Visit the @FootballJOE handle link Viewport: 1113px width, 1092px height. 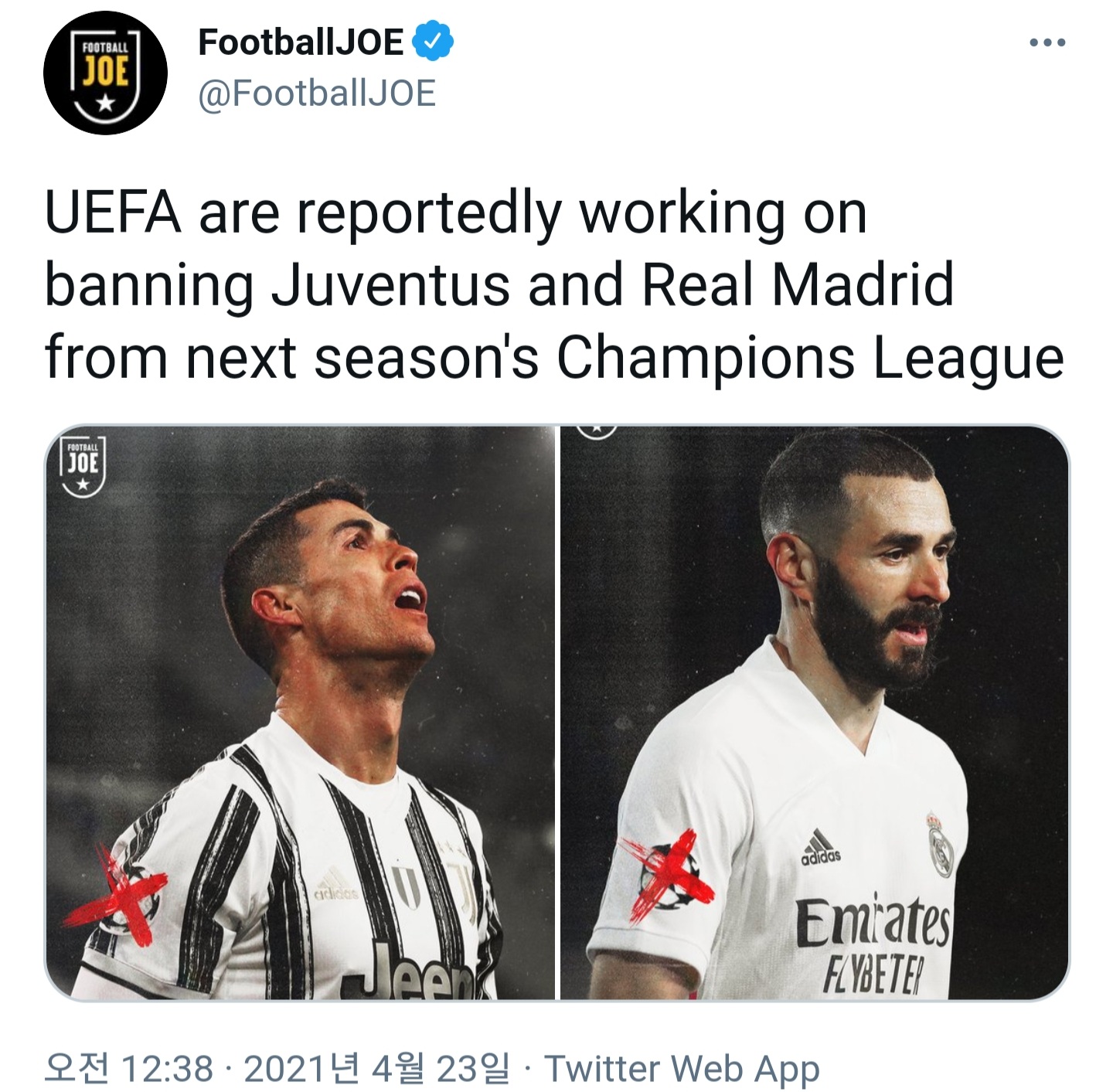tap(317, 94)
